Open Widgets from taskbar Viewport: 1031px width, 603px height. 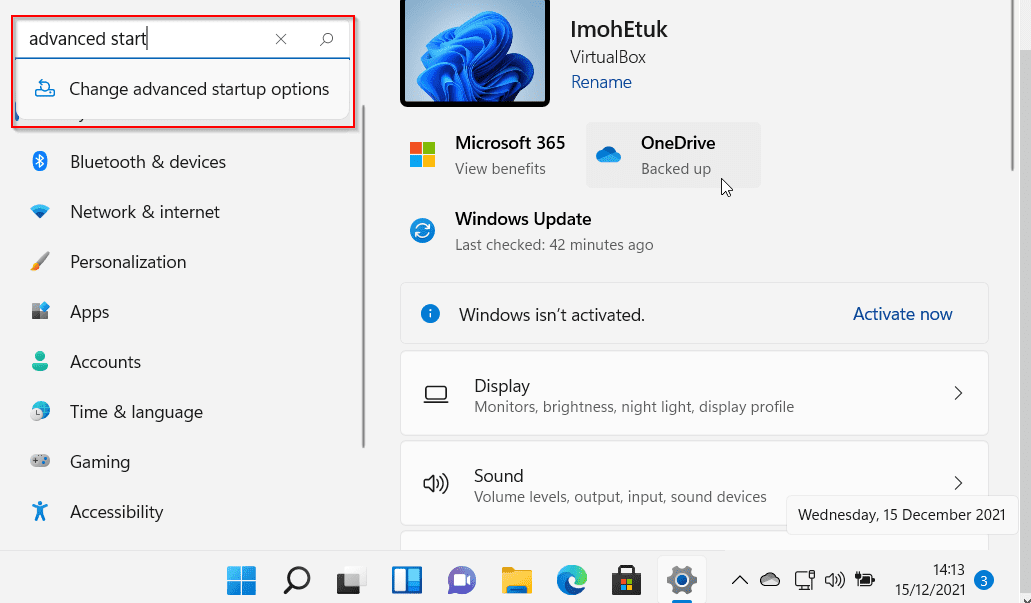click(x=407, y=580)
